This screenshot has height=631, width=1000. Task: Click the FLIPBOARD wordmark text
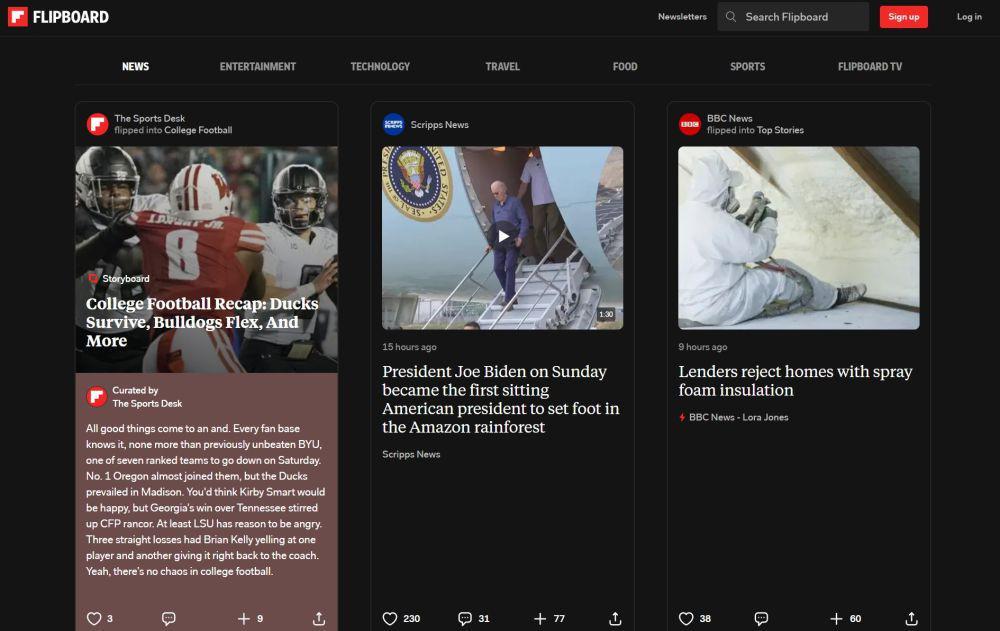coord(71,17)
